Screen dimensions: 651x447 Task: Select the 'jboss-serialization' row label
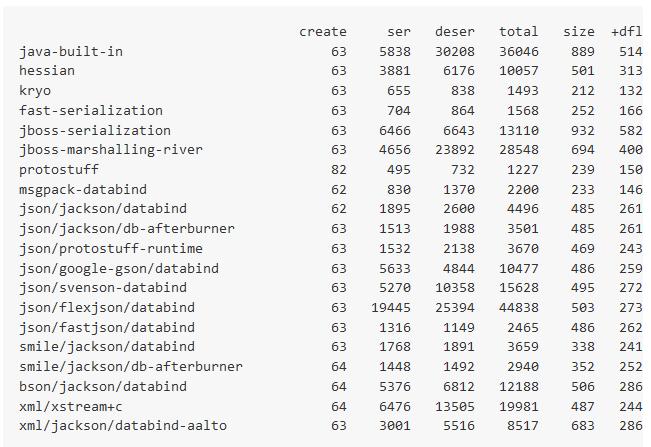click(95, 130)
